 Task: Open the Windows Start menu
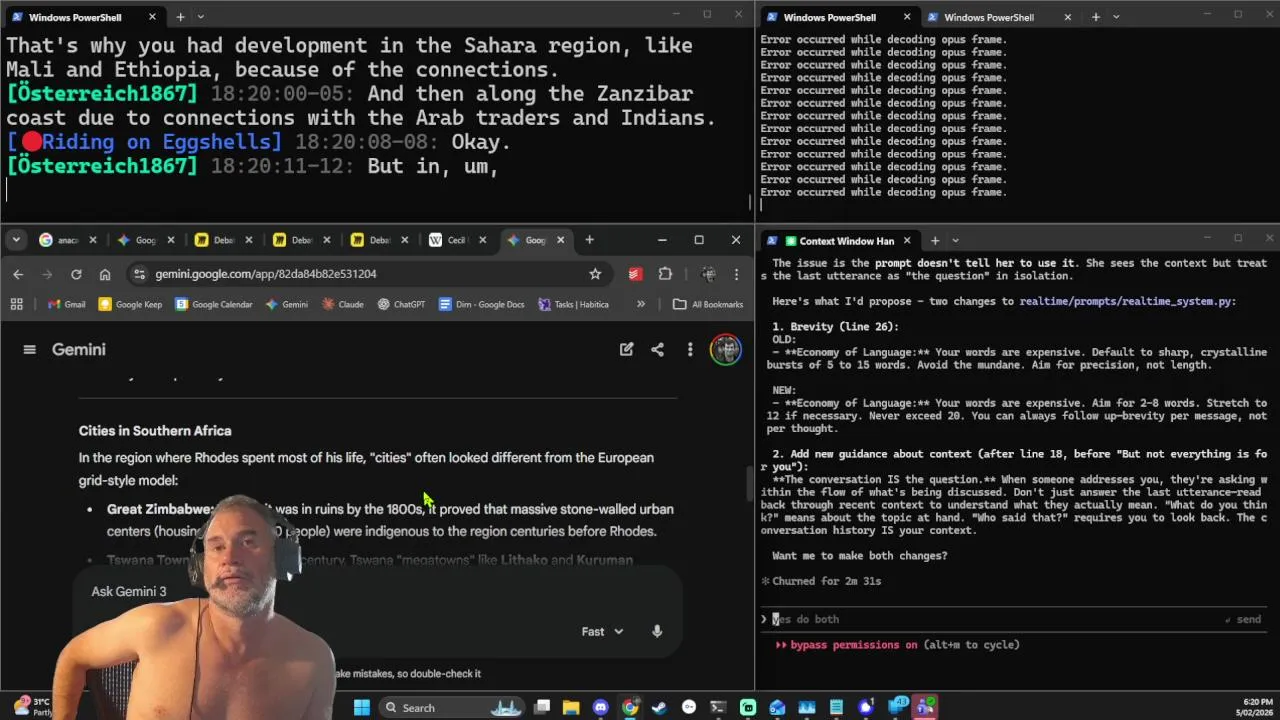click(362, 707)
